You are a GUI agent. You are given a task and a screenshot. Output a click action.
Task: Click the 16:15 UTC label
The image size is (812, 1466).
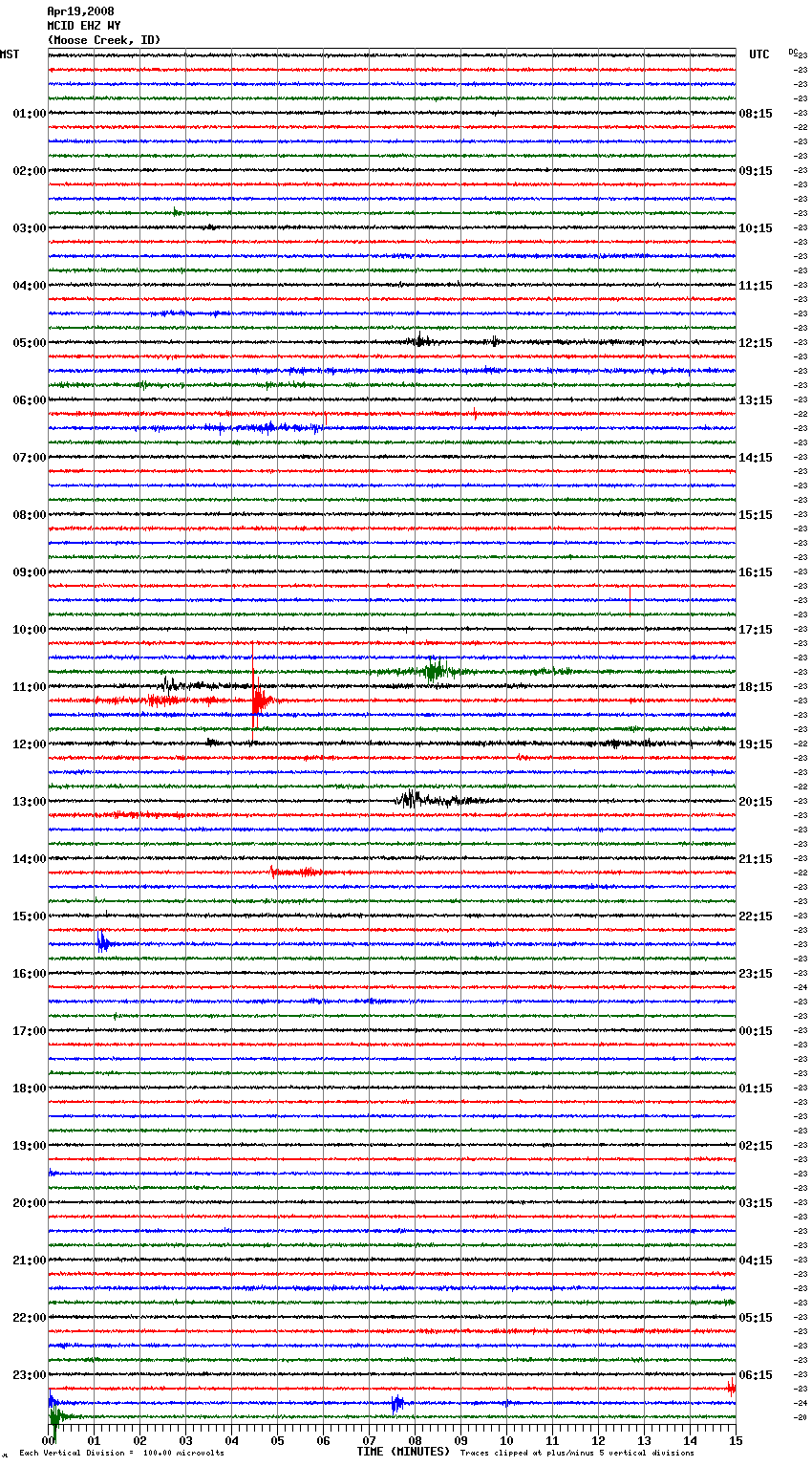pos(756,572)
